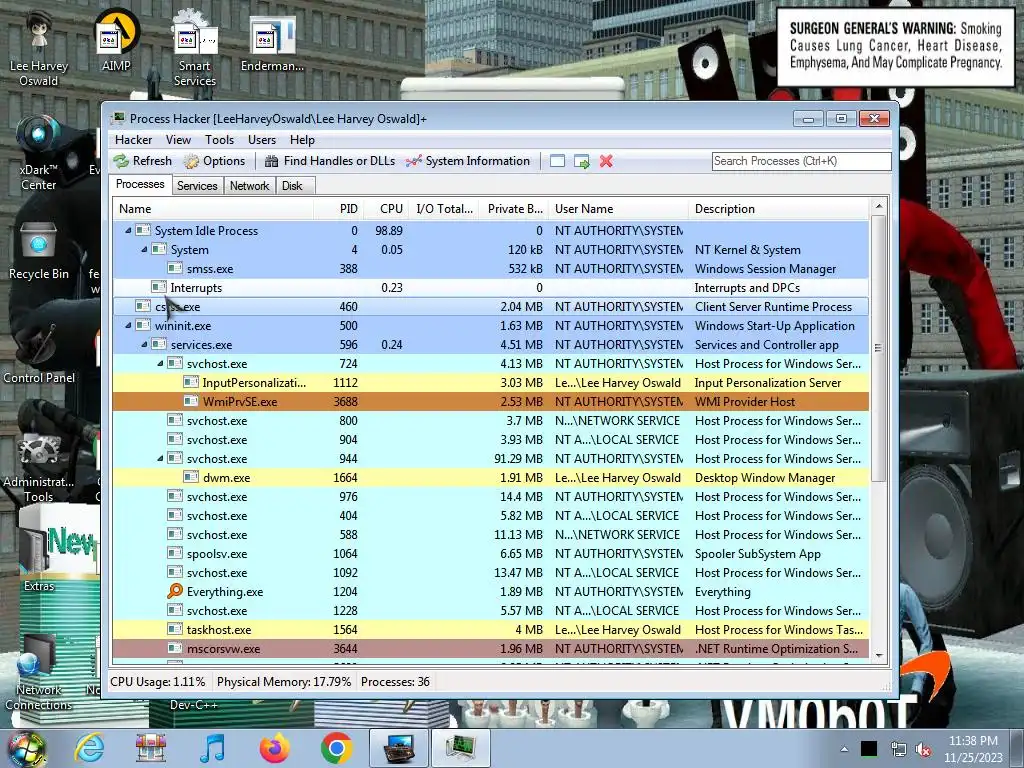Open Control Panel desktop icon
Viewport: 1024px width, 768px height.
(x=39, y=353)
